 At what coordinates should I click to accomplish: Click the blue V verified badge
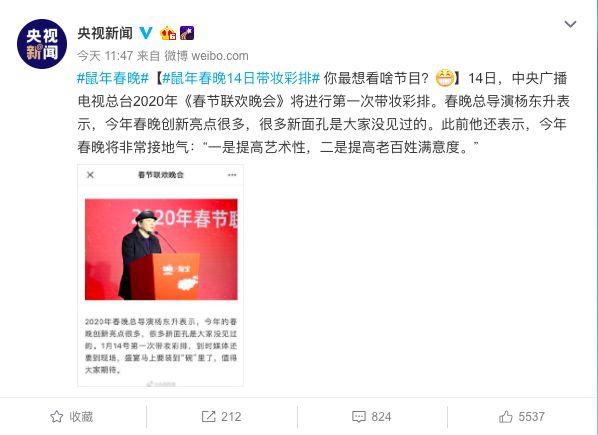(x=145, y=33)
